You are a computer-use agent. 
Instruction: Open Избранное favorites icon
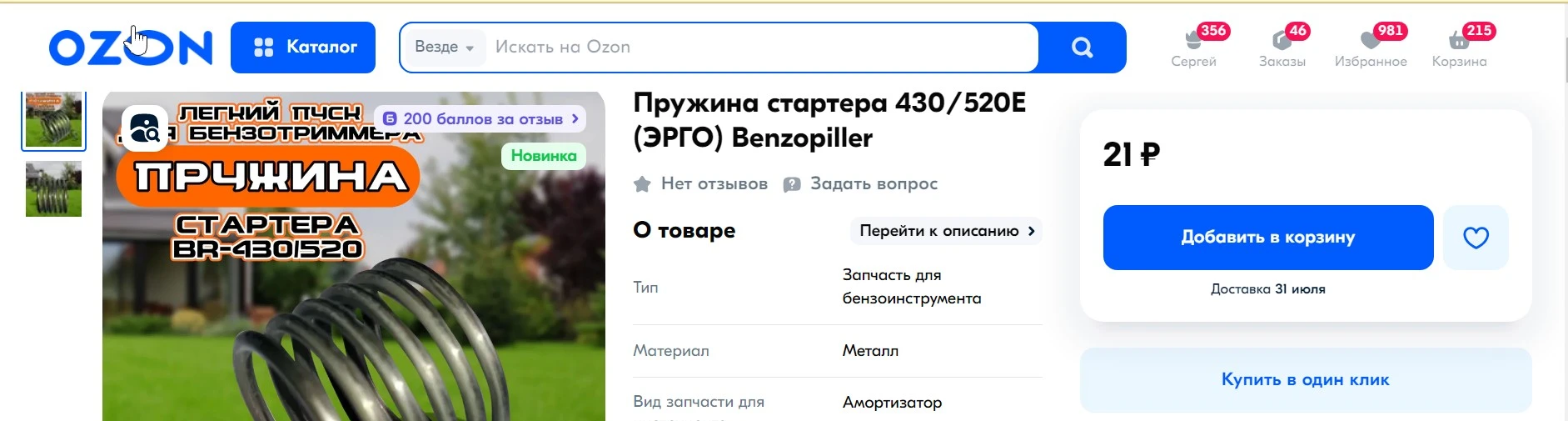click(1371, 48)
